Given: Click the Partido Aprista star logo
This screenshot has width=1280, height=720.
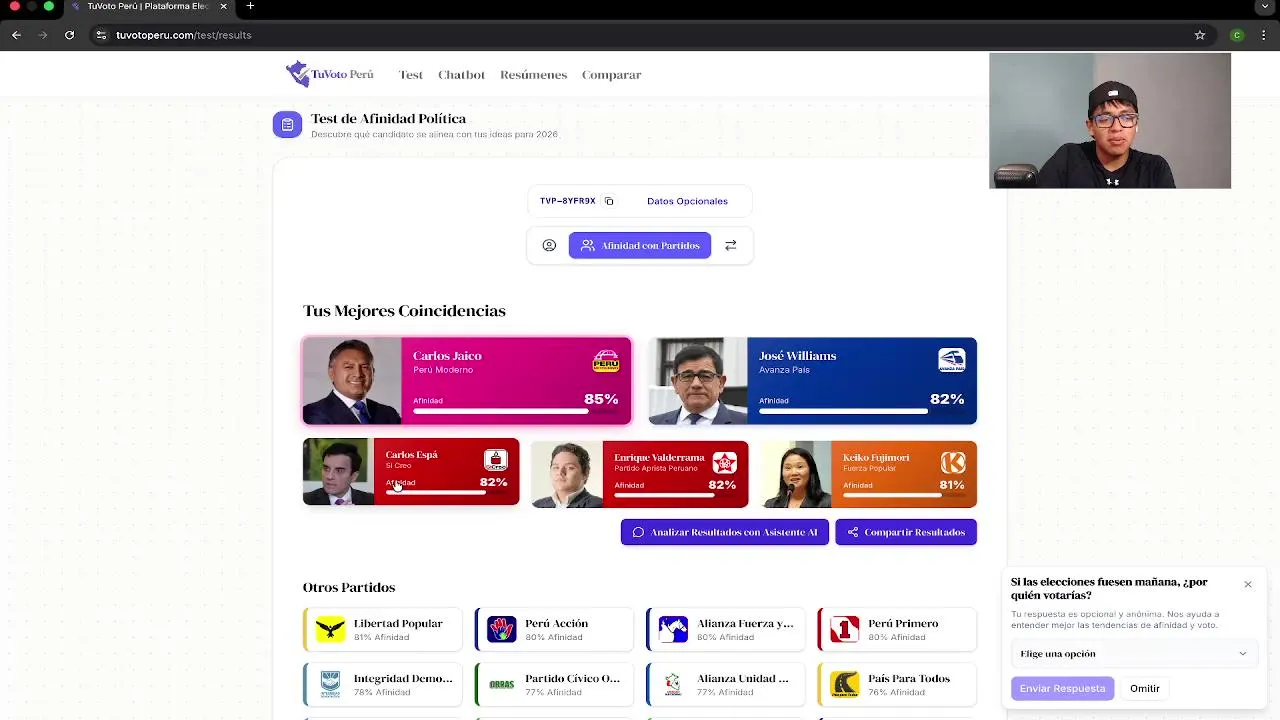Looking at the screenshot, I should [x=724, y=463].
